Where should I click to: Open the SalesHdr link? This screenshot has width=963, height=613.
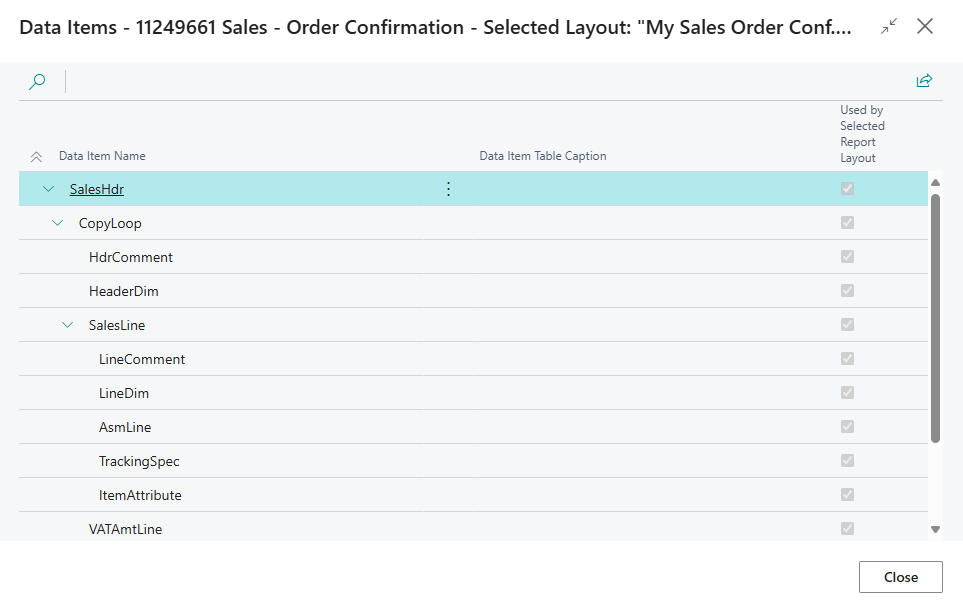coord(97,189)
